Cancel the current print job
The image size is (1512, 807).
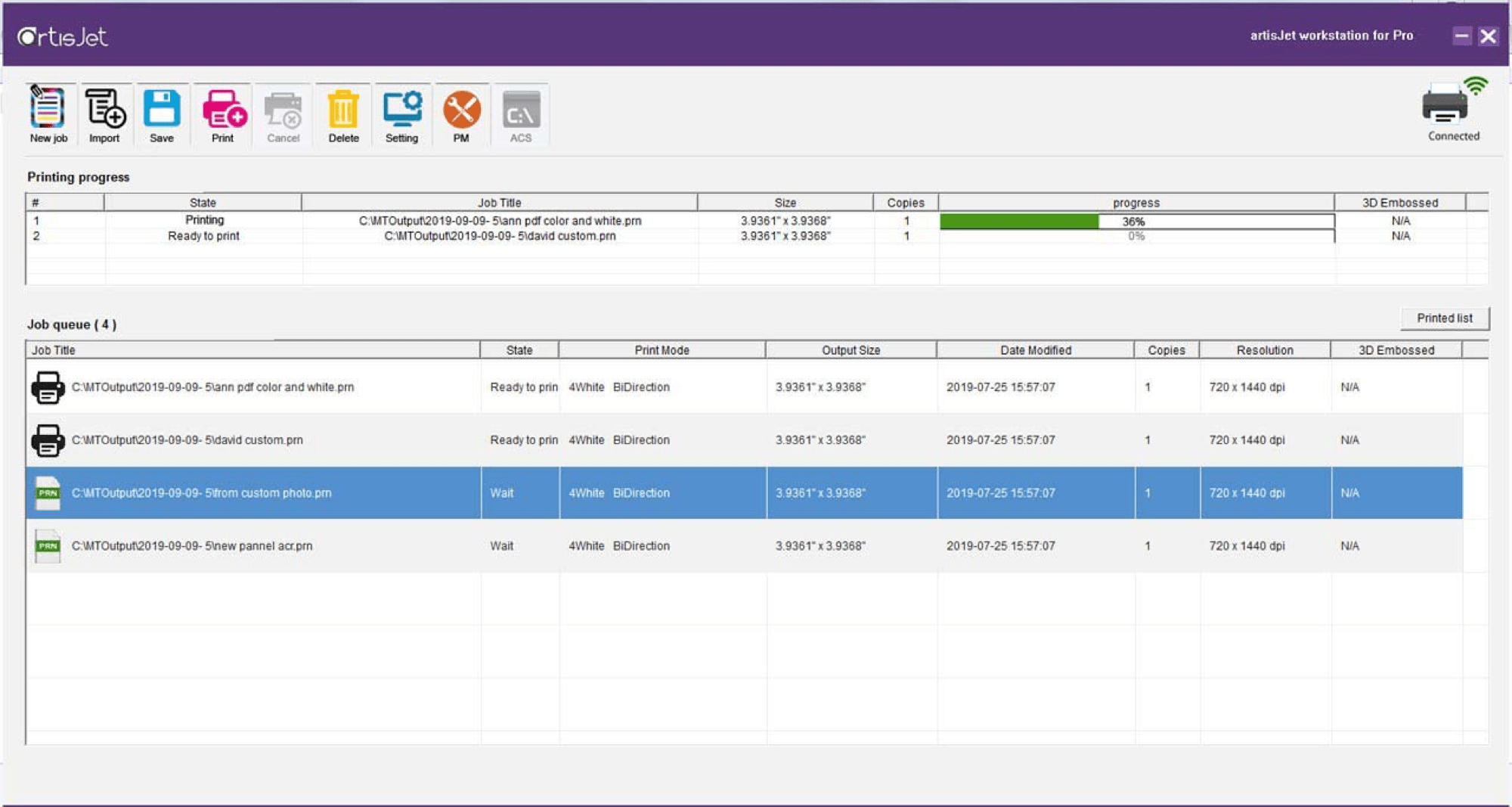click(x=283, y=113)
